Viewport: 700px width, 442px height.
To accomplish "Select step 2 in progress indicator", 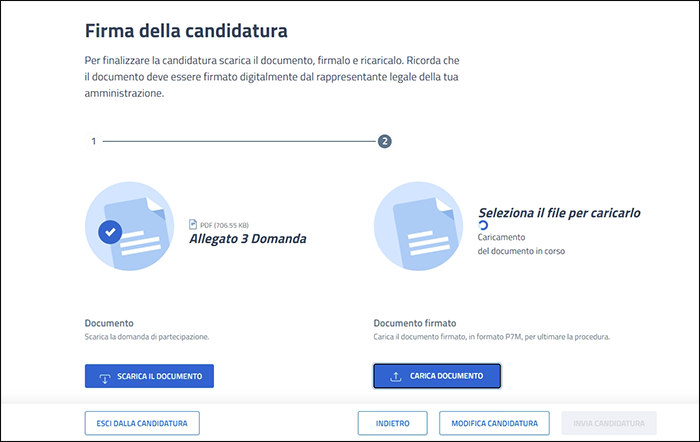I will point(384,141).
